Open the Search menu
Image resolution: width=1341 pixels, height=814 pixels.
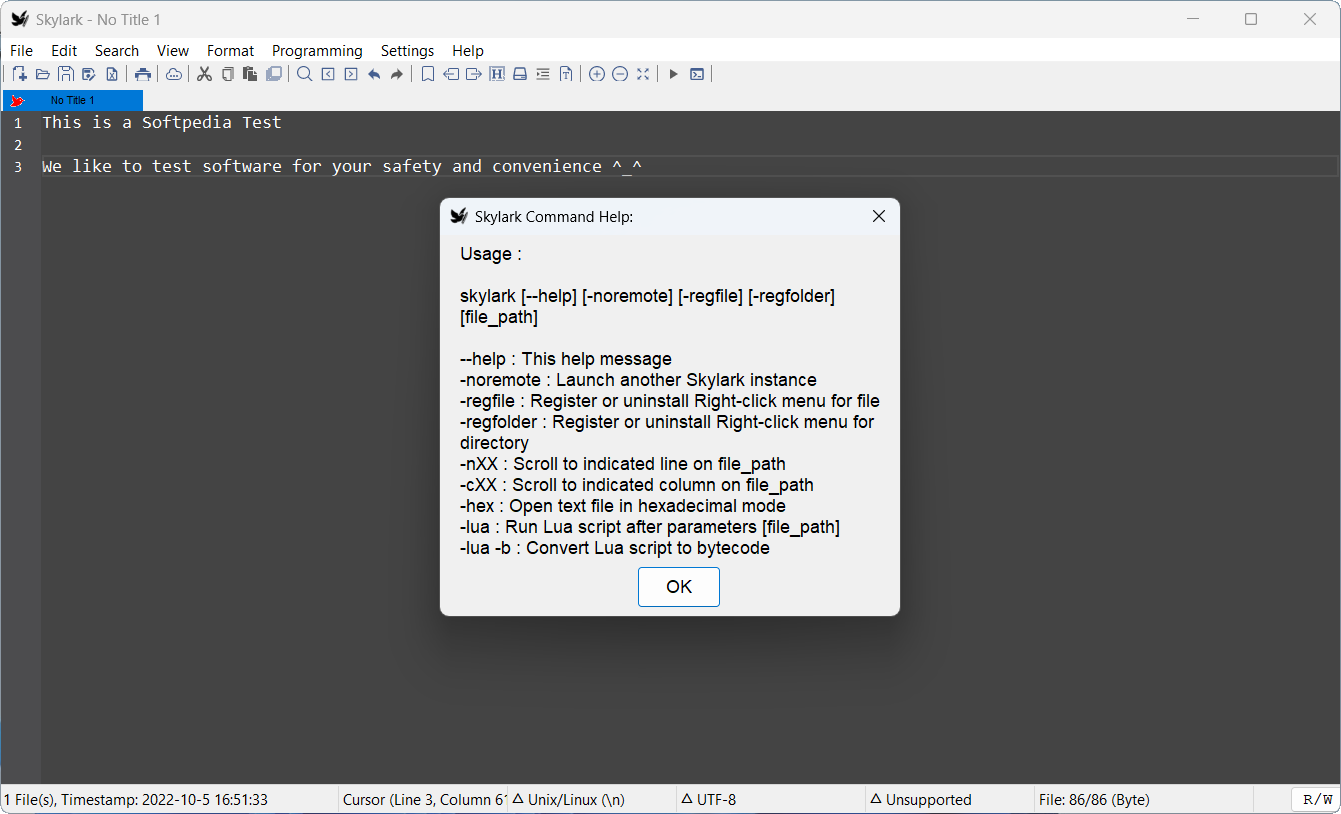(x=117, y=51)
